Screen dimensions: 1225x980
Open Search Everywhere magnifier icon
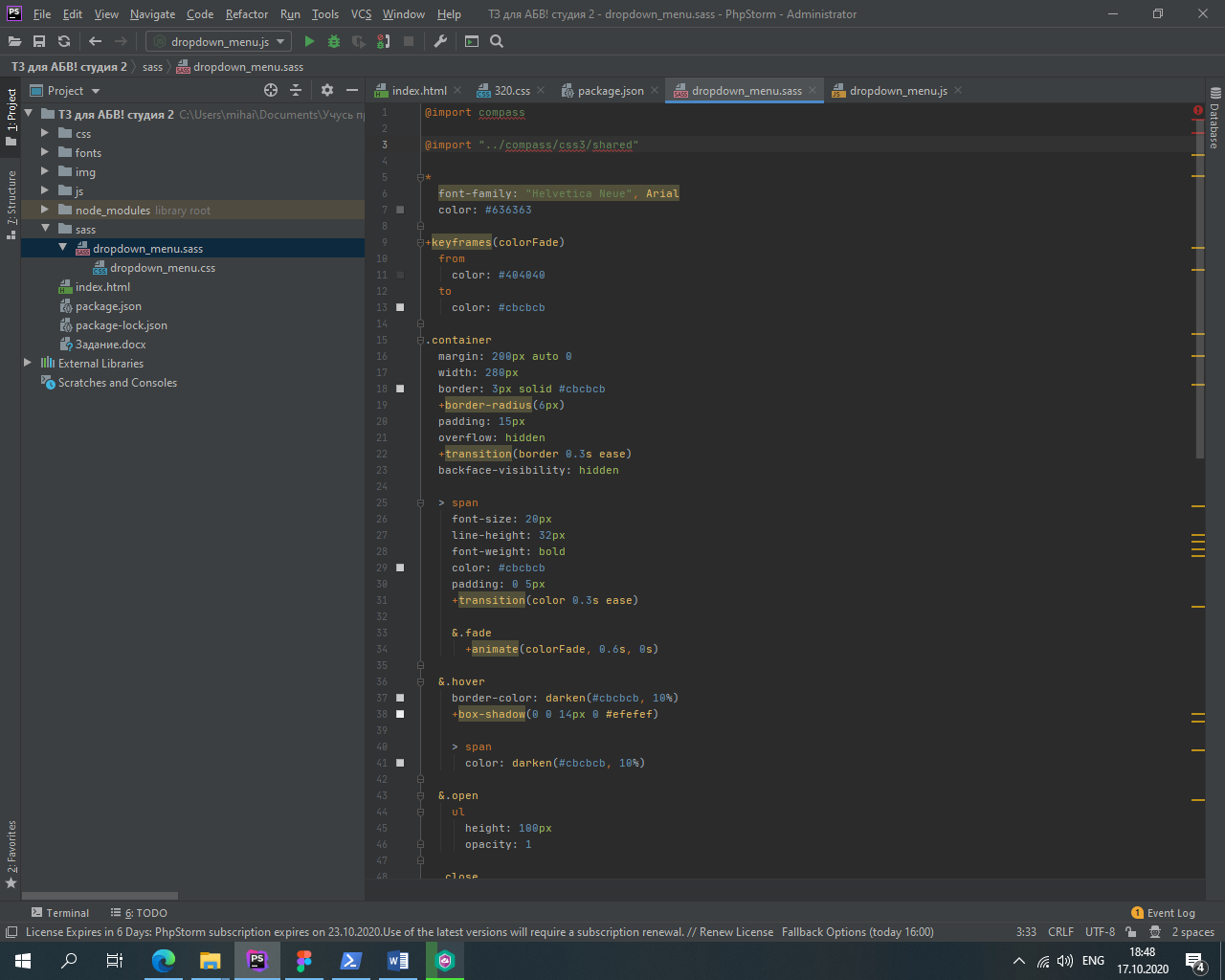click(x=497, y=41)
